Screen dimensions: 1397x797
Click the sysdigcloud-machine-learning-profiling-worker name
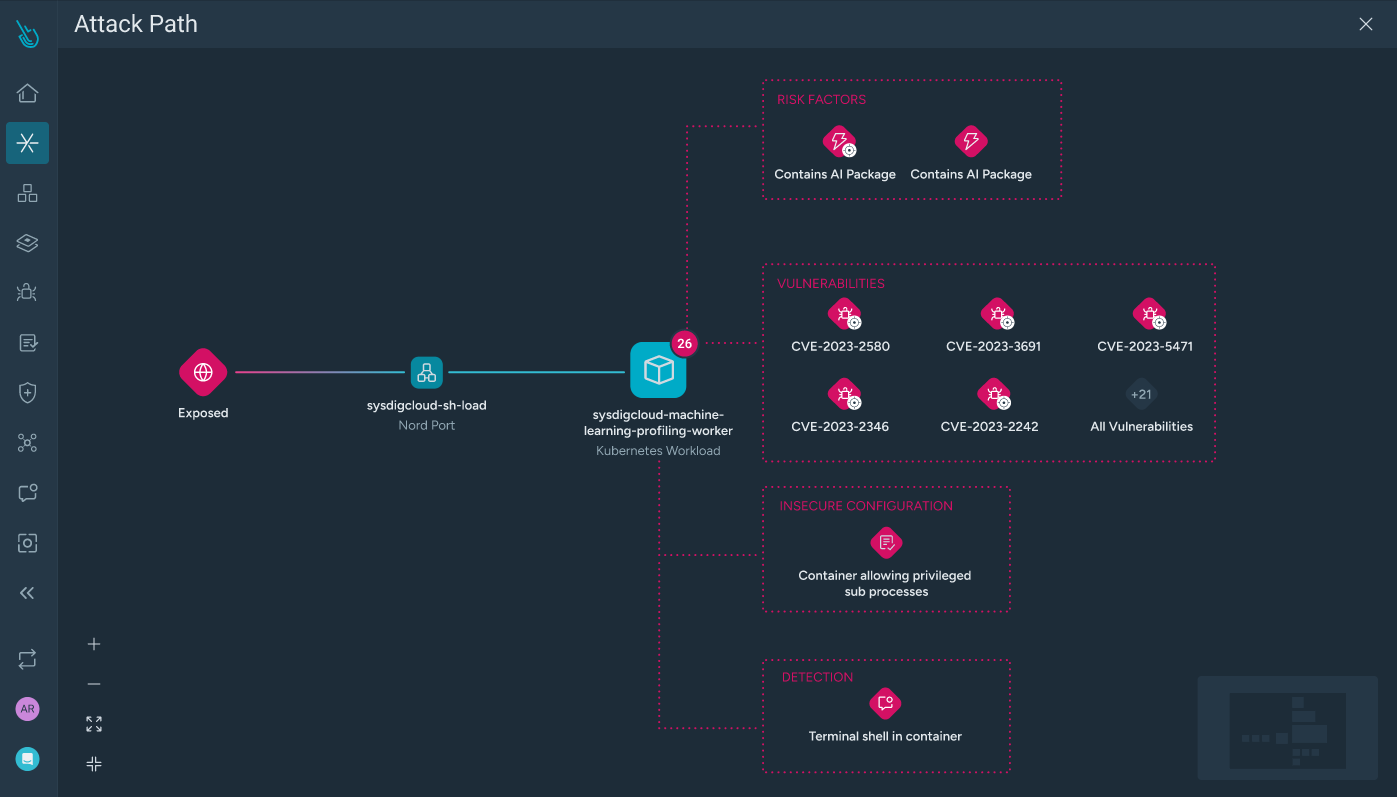point(658,423)
